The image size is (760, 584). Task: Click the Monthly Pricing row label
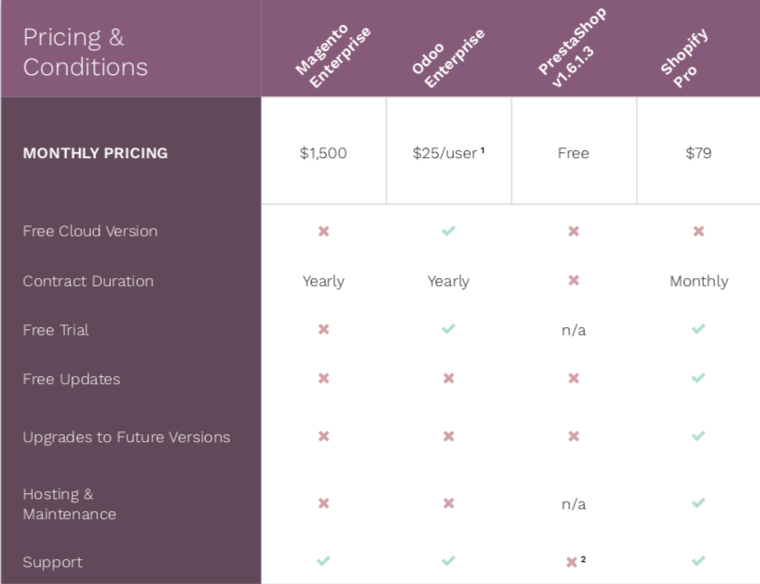click(x=95, y=153)
